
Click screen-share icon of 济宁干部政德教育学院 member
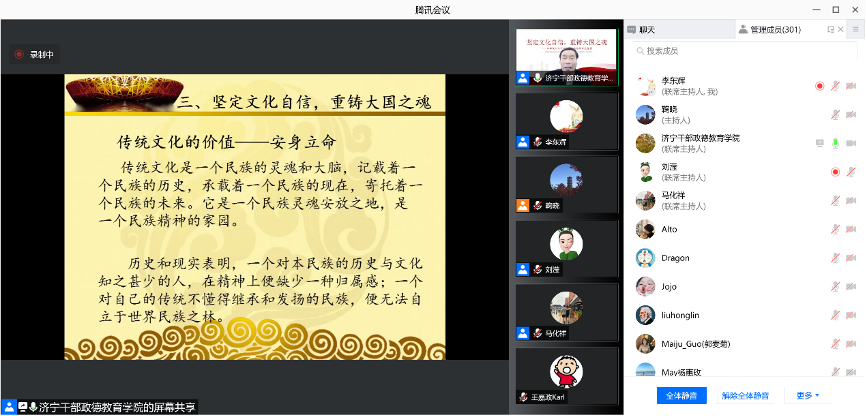(x=820, y=143)
